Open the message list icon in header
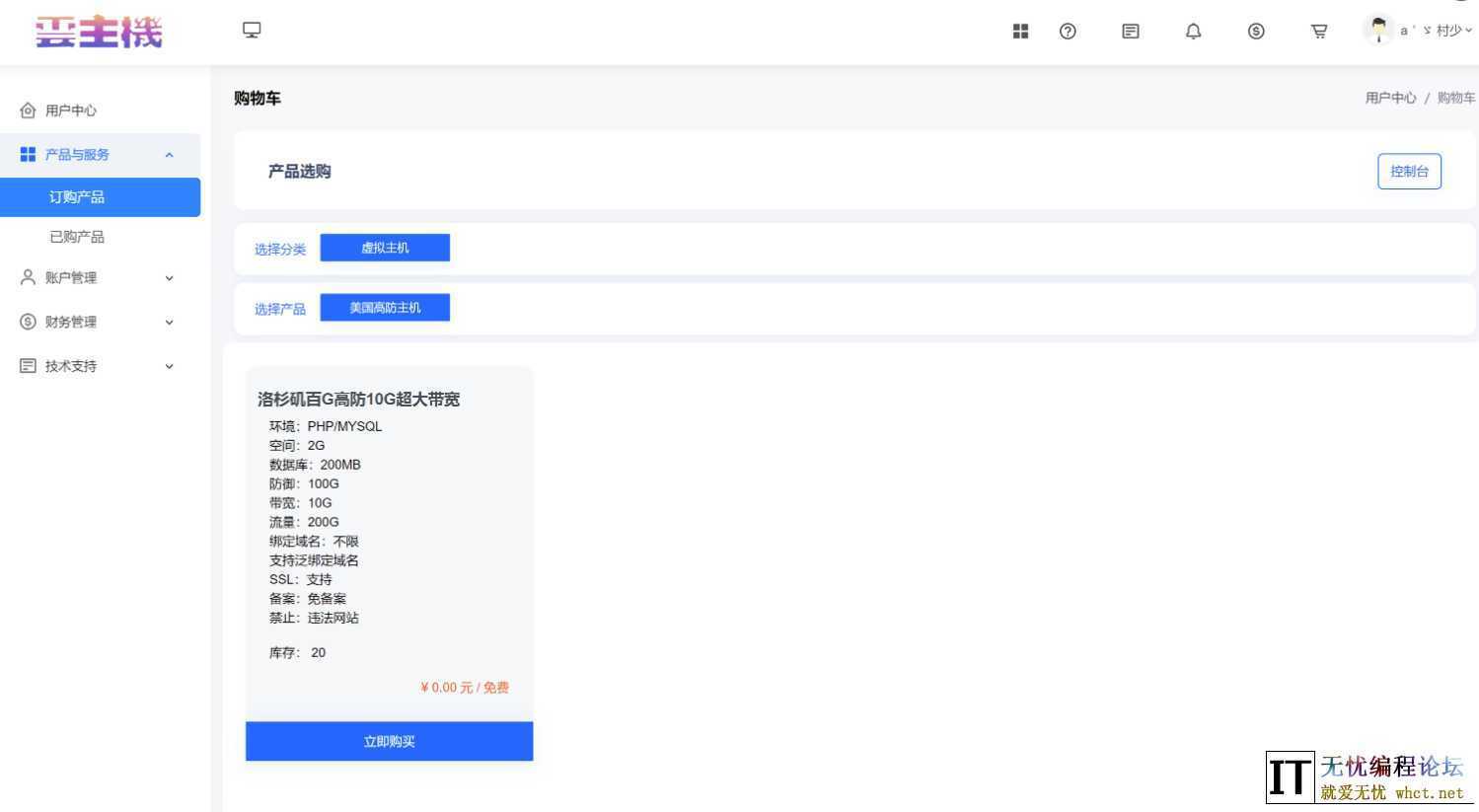This screenshot has width=1479, height=812. pos(1131,32)
